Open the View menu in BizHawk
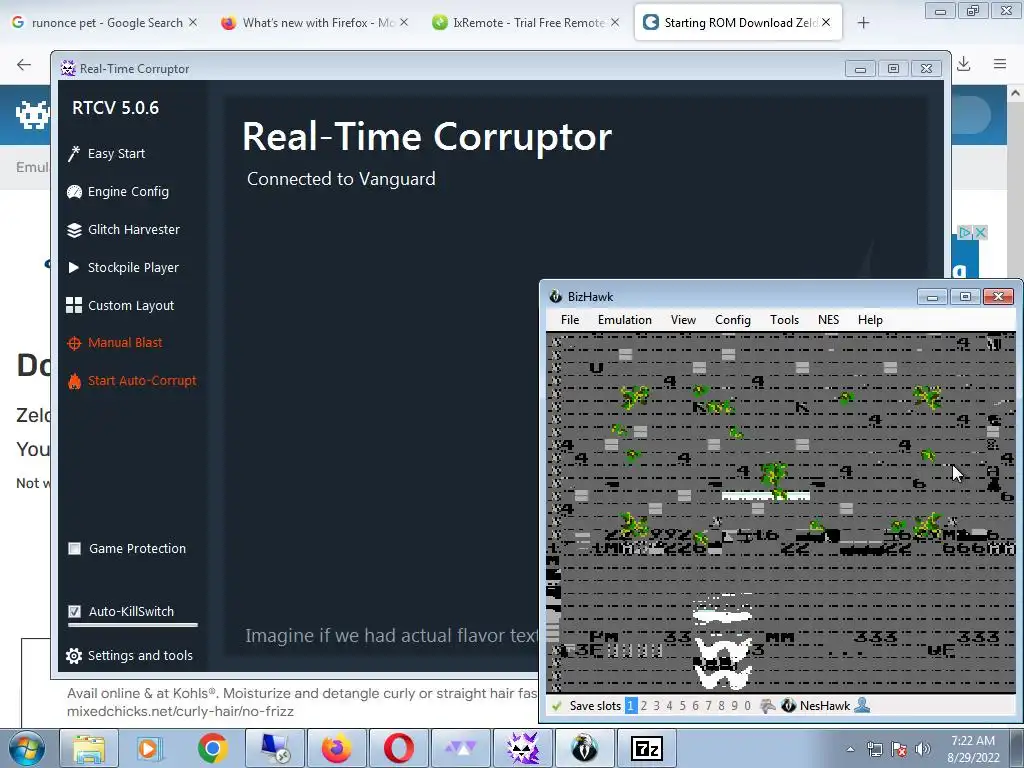This screenshot has height=768, width=1024. tap(683, 319)
